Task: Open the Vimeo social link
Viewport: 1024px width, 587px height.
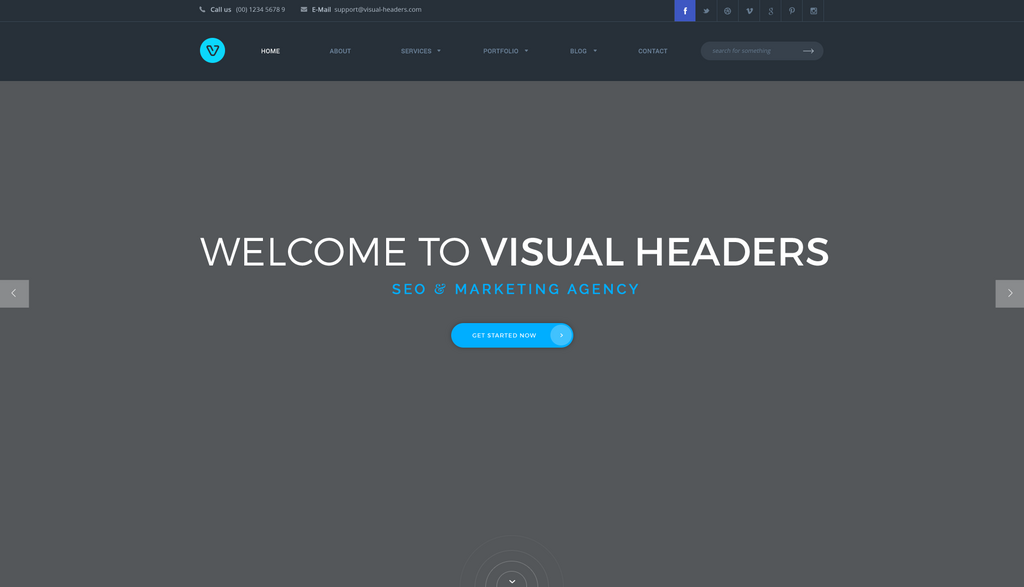Action: point(749,10)
